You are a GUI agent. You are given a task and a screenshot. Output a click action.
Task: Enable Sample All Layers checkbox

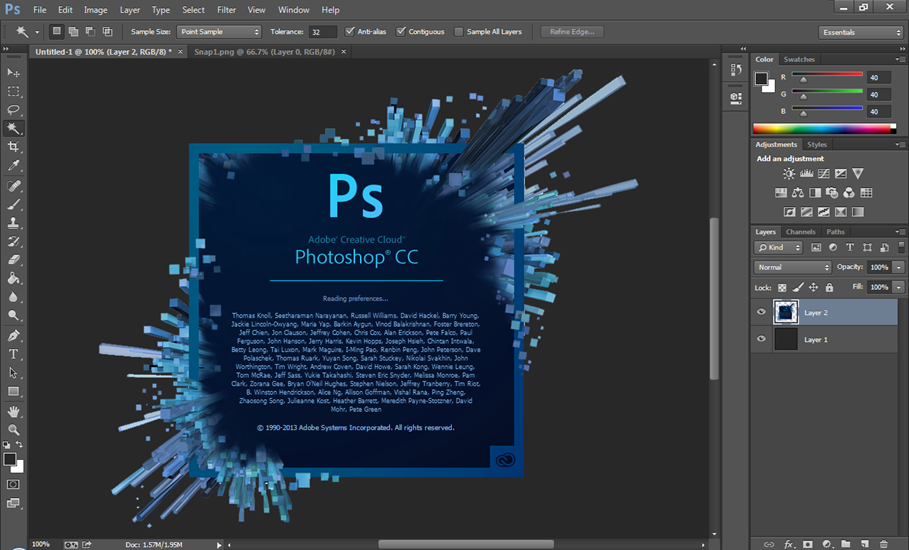point(459,32)
